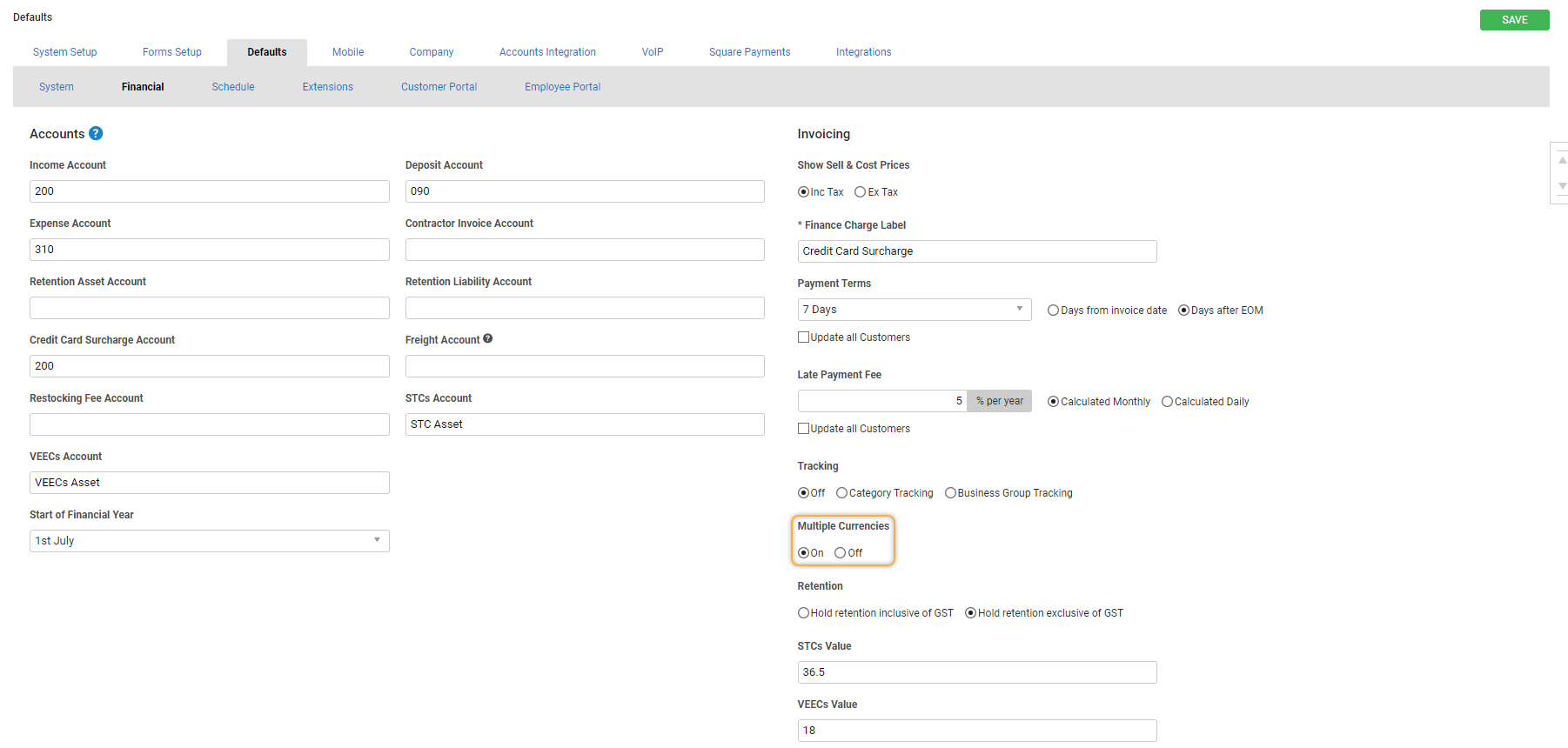The height and width of the screenshot is (748, 1568).
Task: Tick Update all Customers under Late Payment Fee
Action: pyautogui.click(x=803, y=429)
